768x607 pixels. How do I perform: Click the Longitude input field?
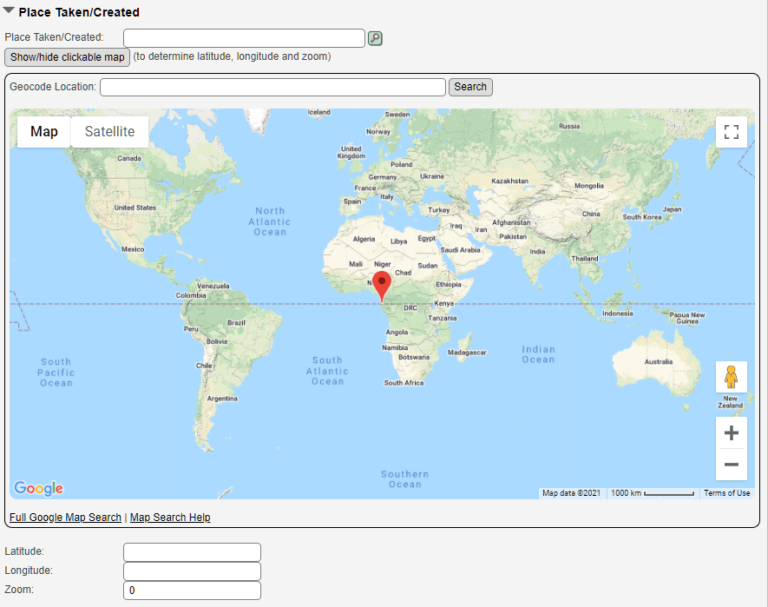[191, 571]
